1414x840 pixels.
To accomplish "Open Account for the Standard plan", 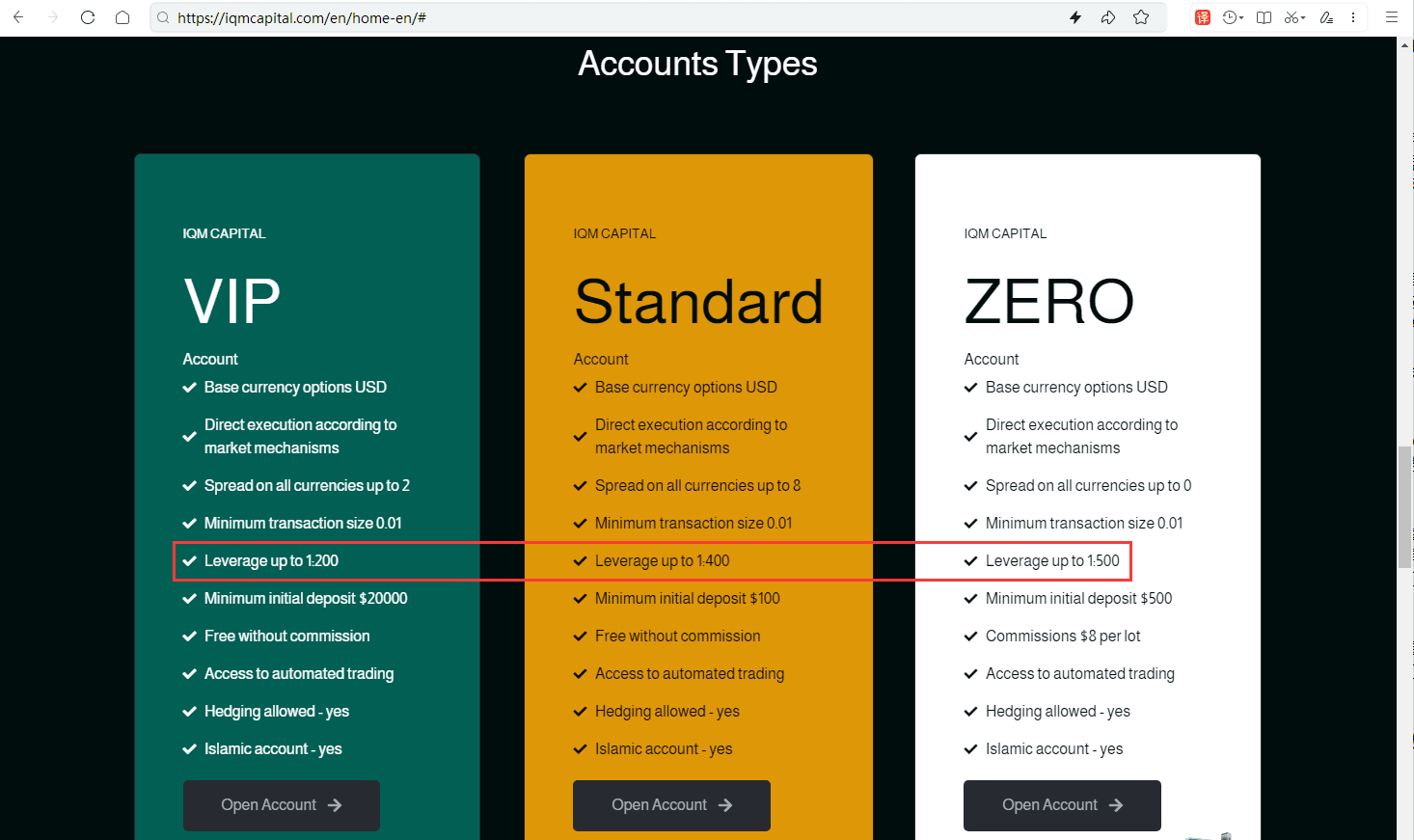I will tap(671, 805).
